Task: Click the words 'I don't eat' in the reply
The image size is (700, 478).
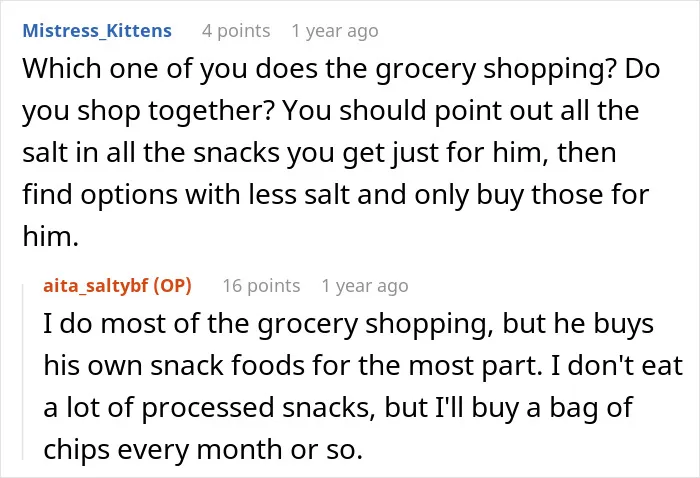Action: [617, 366]
